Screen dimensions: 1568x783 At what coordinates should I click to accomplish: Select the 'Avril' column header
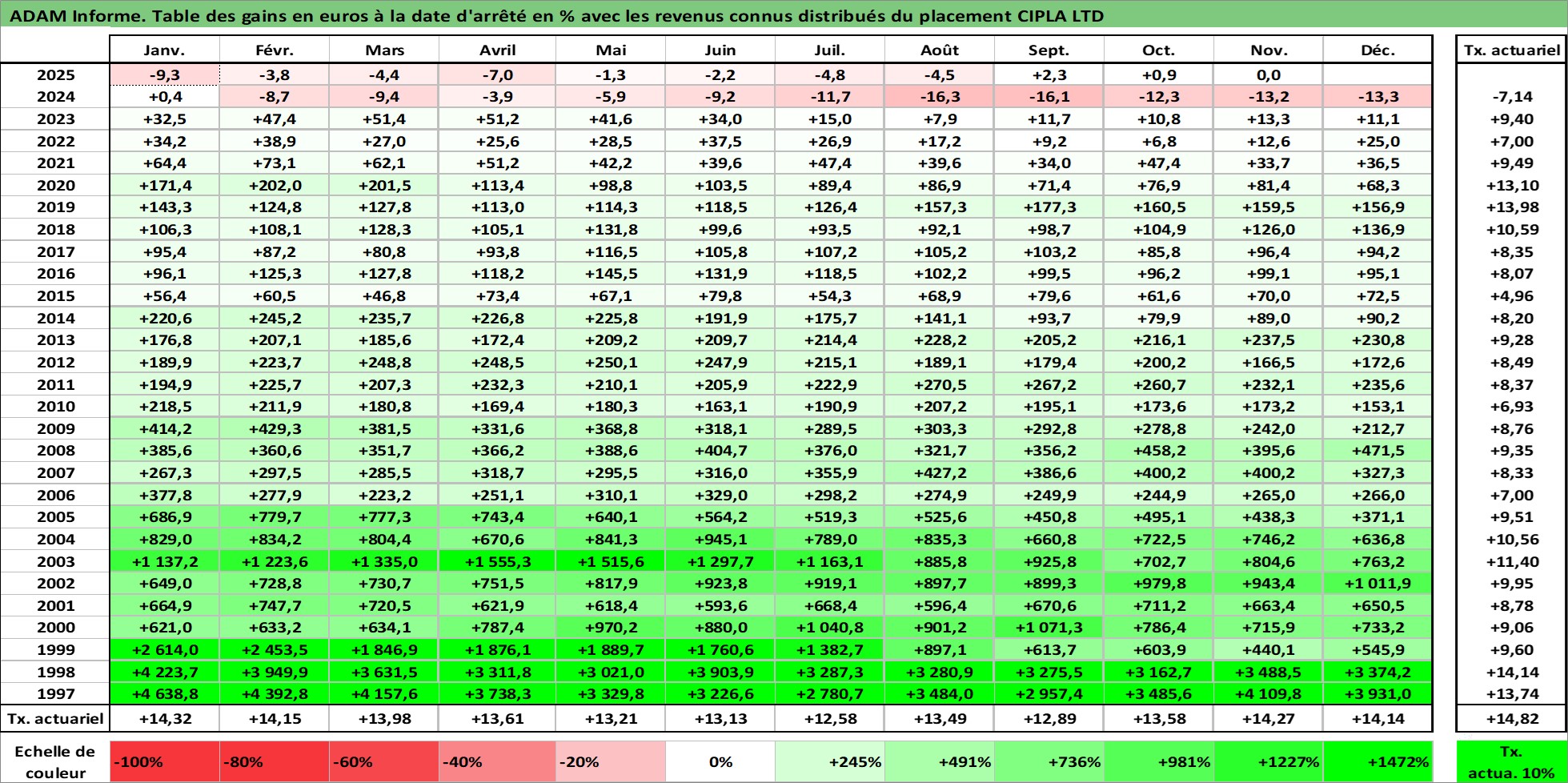coord(497,50)
